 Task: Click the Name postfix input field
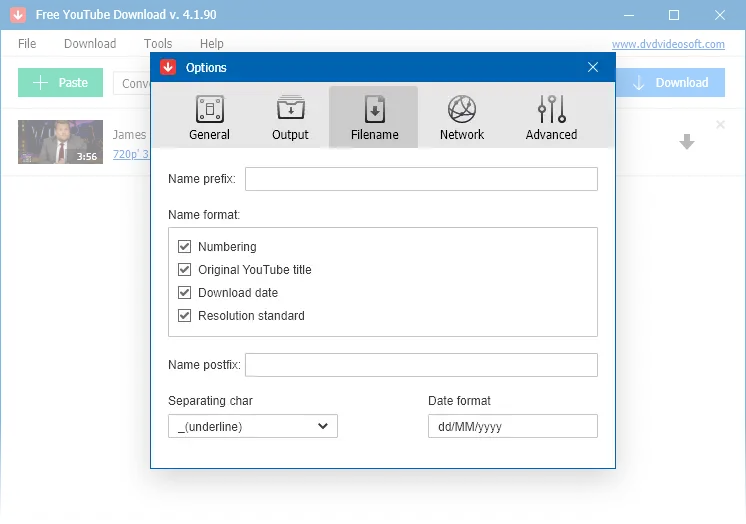pyautogui.click(x=421, y=365)
